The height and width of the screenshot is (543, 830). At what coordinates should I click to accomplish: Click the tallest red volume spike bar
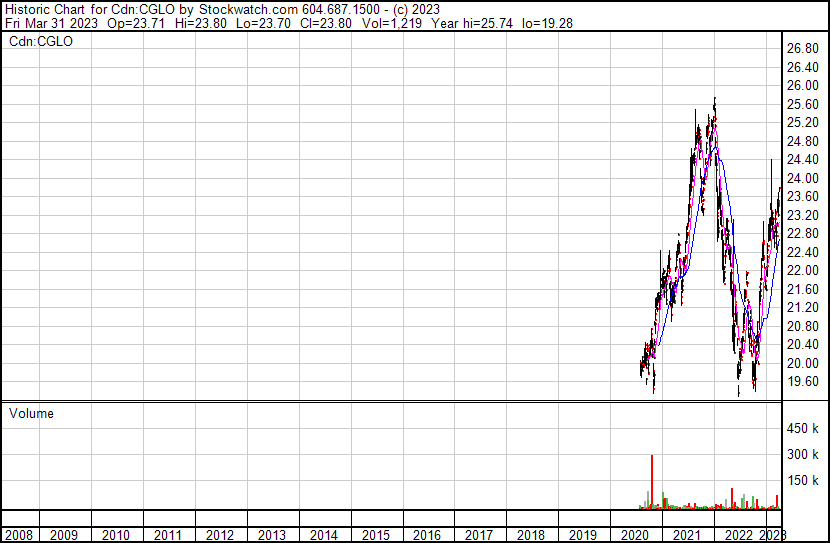[652, 480]
